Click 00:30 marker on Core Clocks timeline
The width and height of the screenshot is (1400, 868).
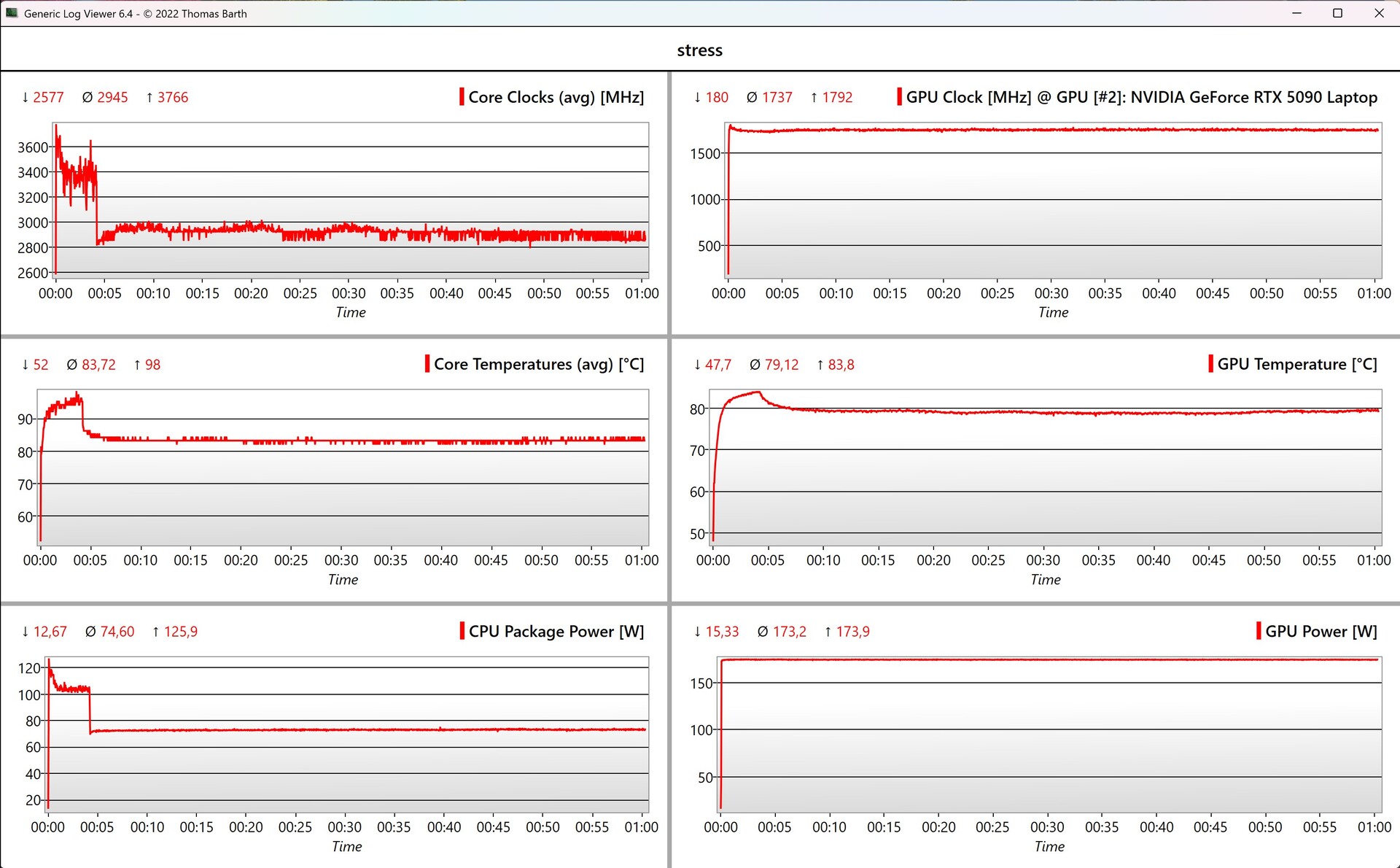pyautogui.click(x=349, y=293)
